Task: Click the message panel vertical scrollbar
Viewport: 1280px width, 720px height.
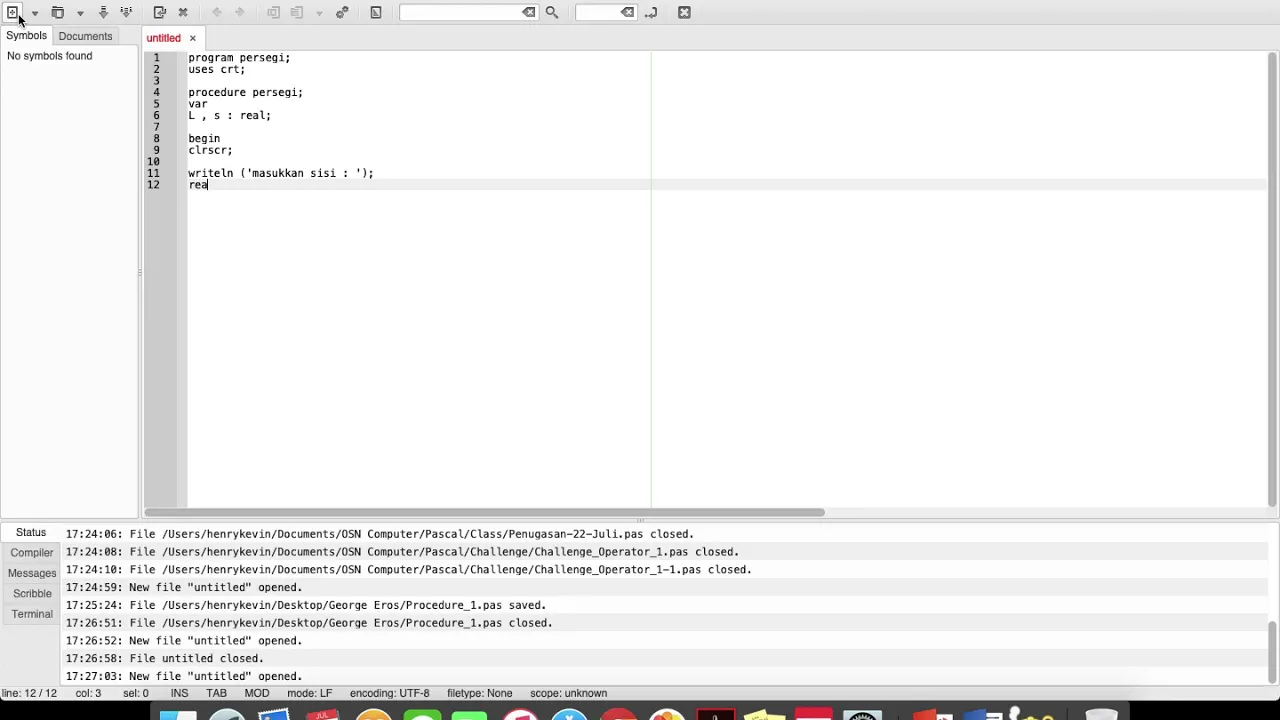Action: (1273, 651)
